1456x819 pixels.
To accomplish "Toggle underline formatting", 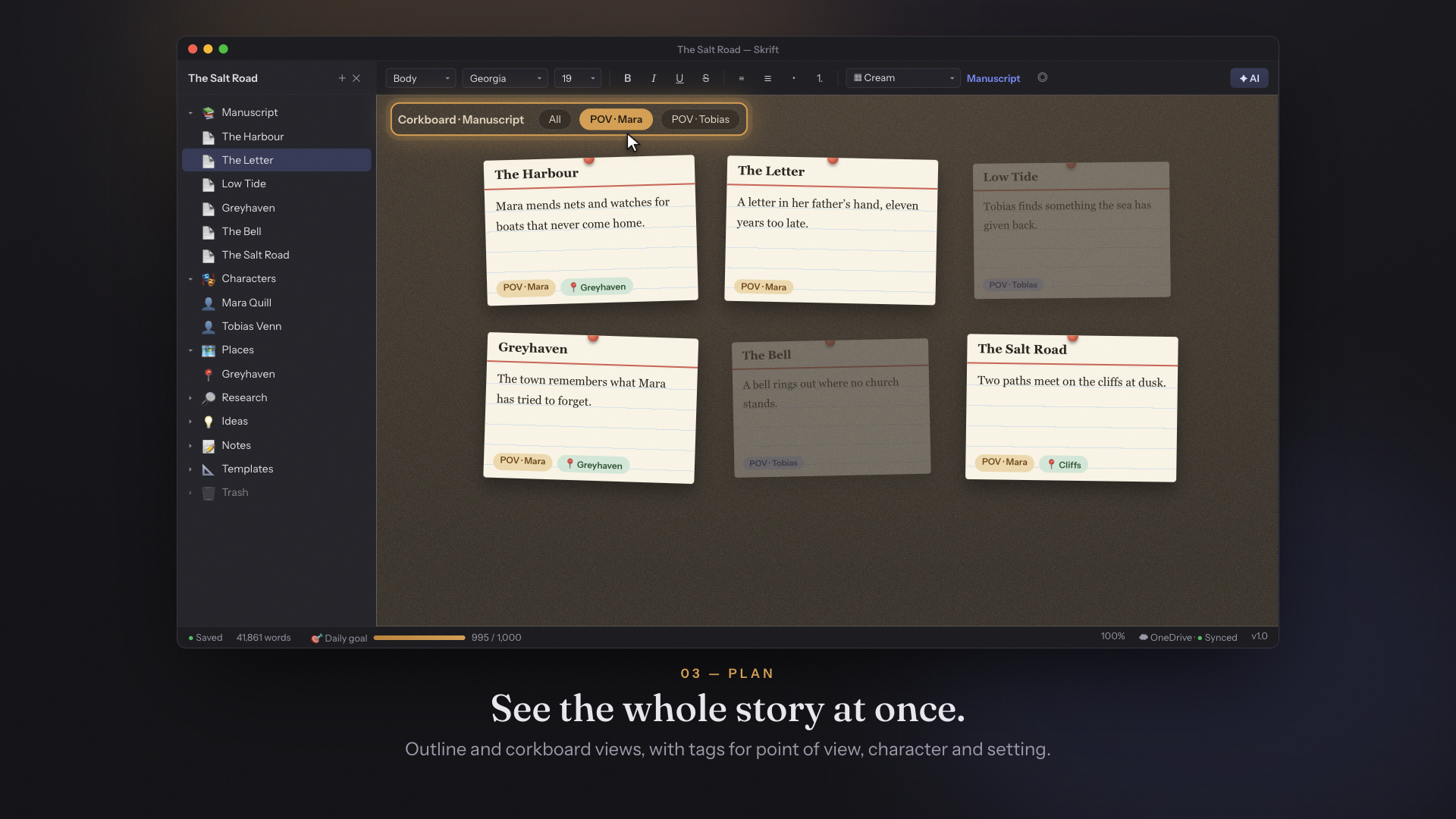I will (679, 78).
